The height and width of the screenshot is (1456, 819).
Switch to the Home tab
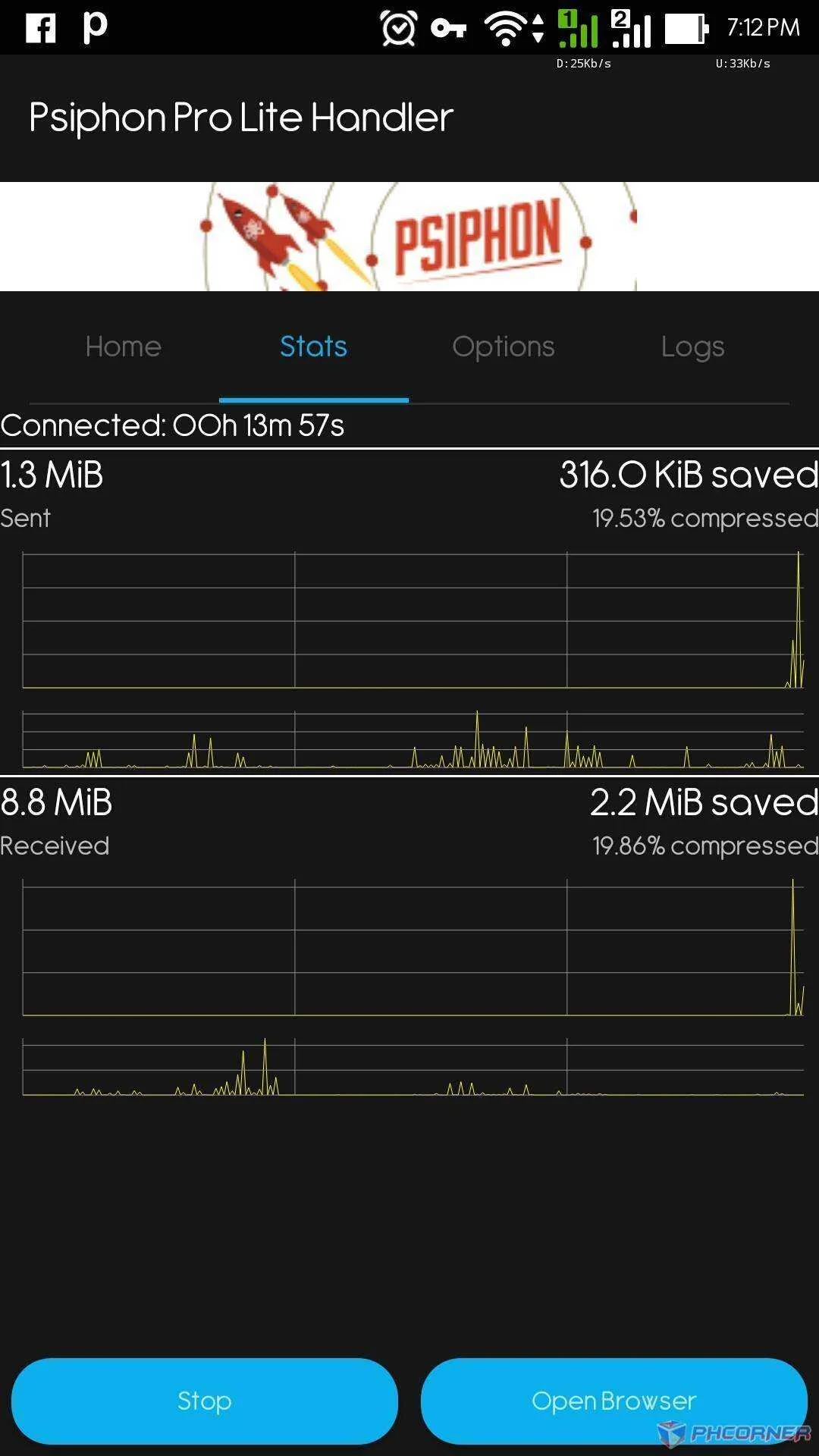point(124,347)
